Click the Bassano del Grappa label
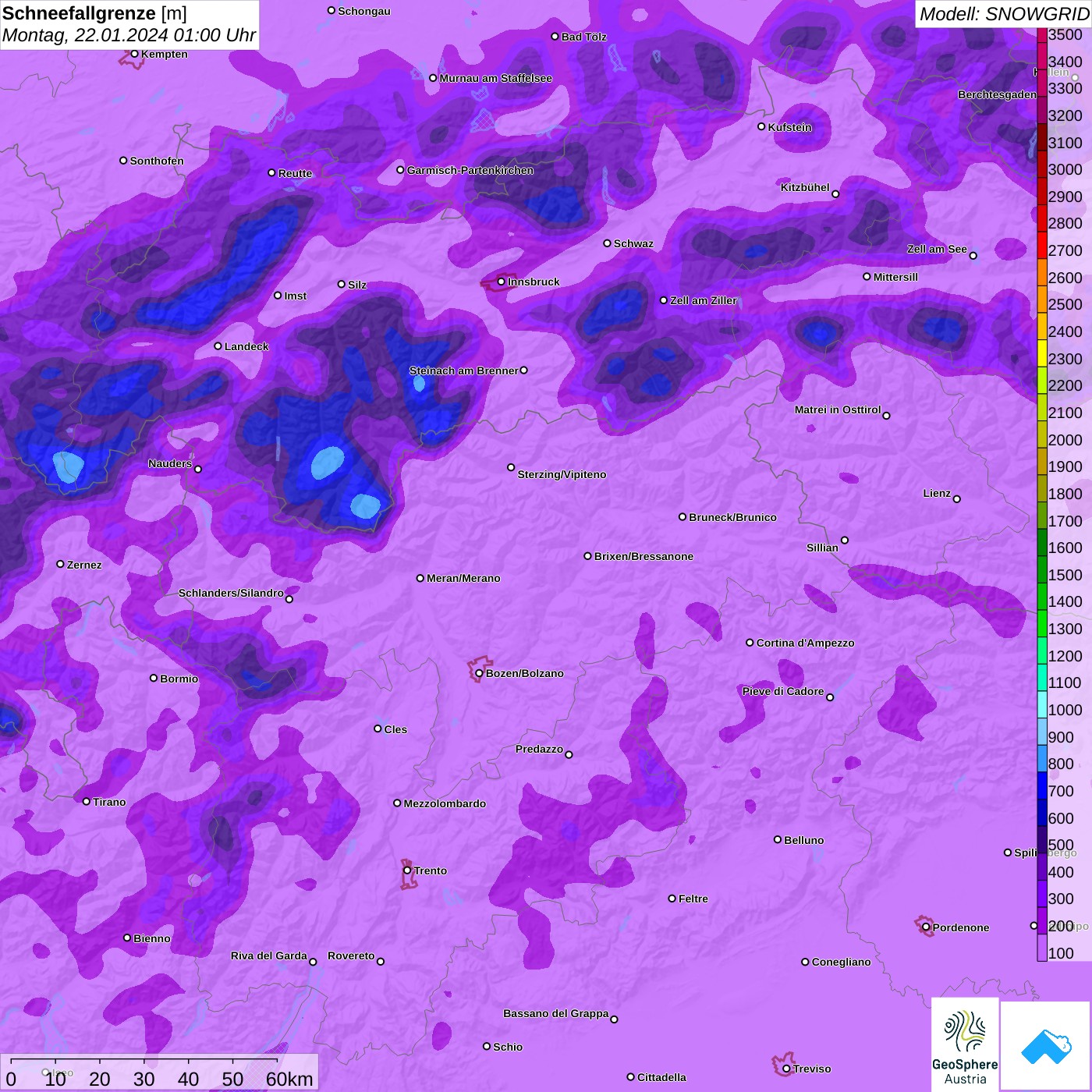This screenshot has width=1092, height=1092. pos(555,1013)
